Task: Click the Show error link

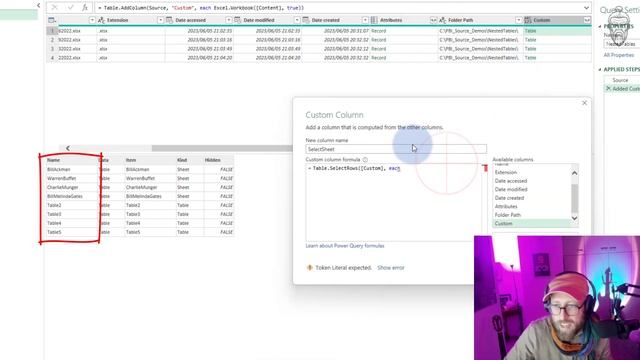Action: click(391, 268)
